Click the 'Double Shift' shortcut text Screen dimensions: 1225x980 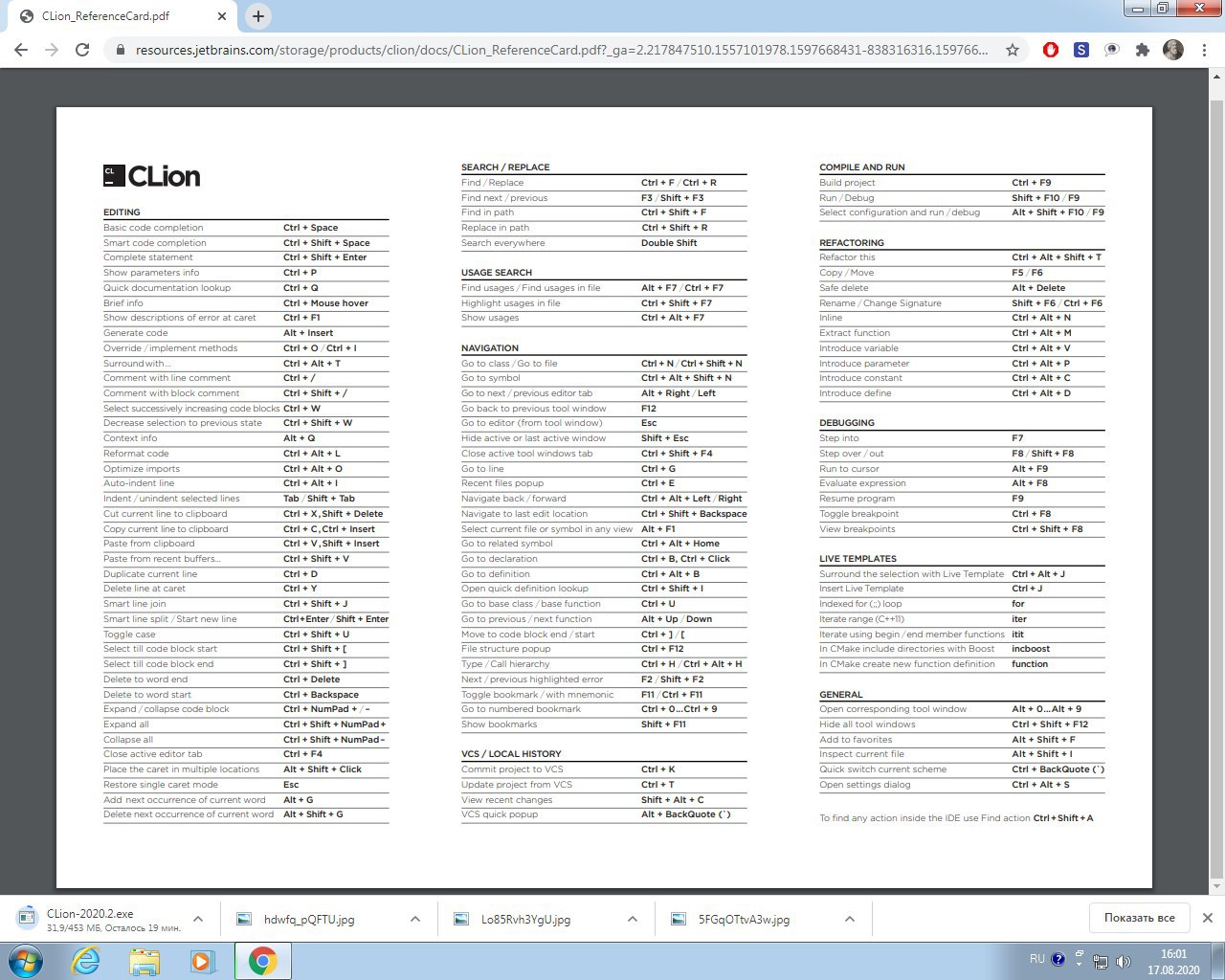coord(669,243)
